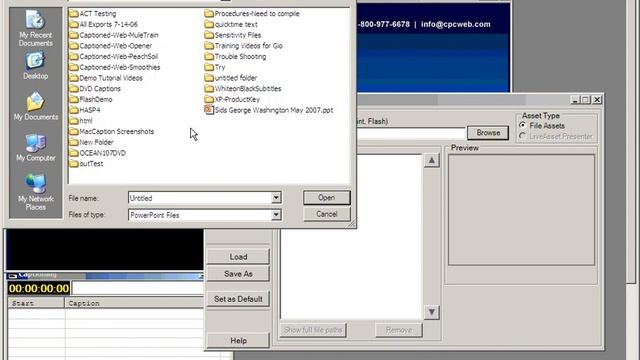Click the Open button in file dialog

click(x=327, y=198)
